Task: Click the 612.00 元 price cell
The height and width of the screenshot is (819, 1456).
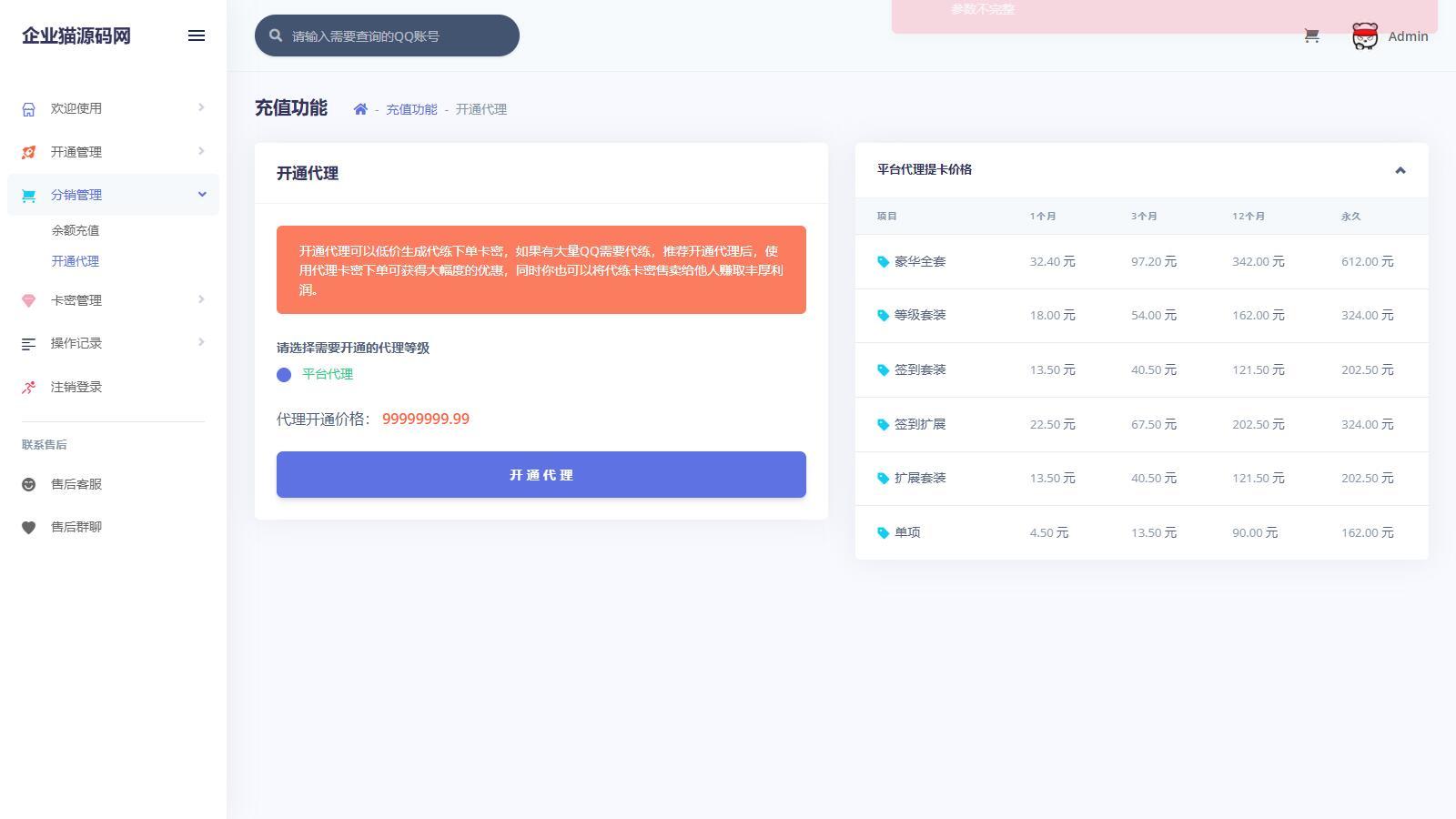Action: pos(1368,262)
